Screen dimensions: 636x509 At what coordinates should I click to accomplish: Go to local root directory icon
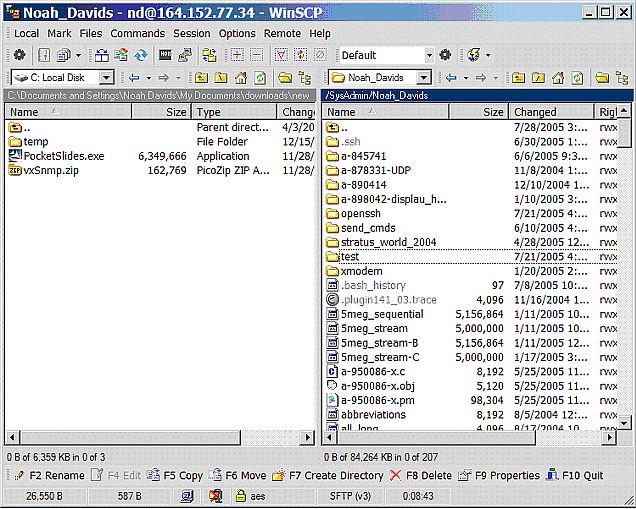221,77
